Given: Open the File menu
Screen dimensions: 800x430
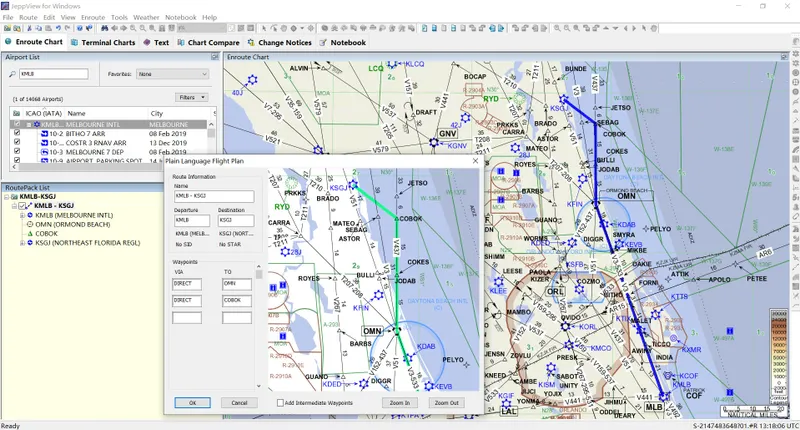Looking at the screenshot, I should point(8,17).
